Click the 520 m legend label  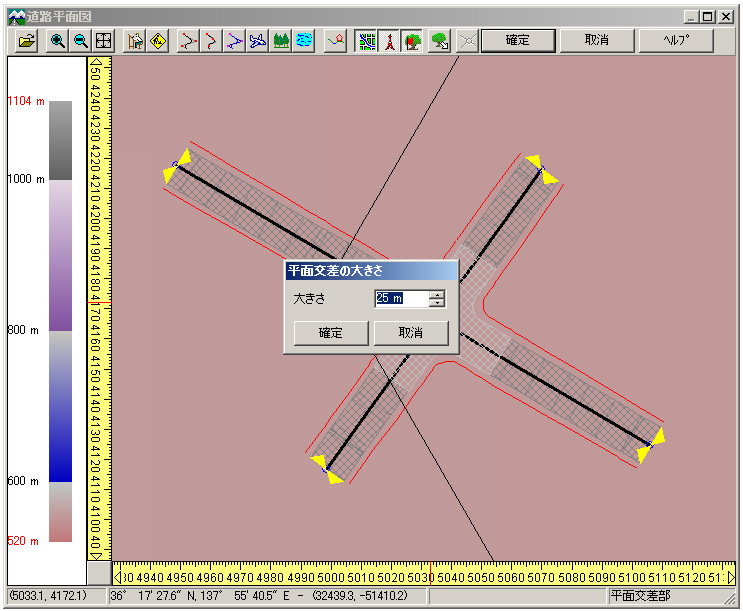(x=23, y=541)
